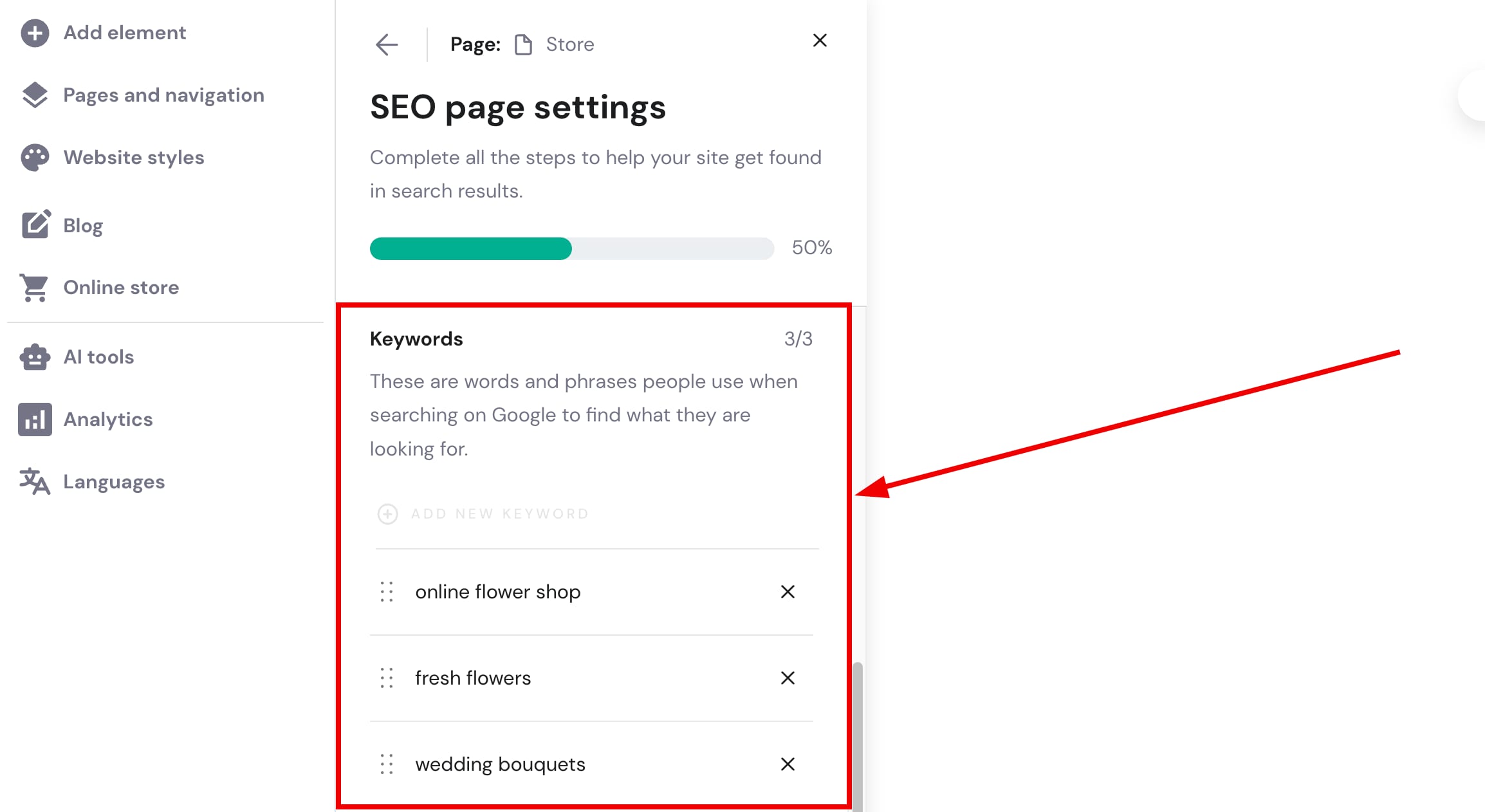The height and width of the screenshot is (812, 1485).
Task: Click the Analytics chart icon
Action: [x=35, y=420]
